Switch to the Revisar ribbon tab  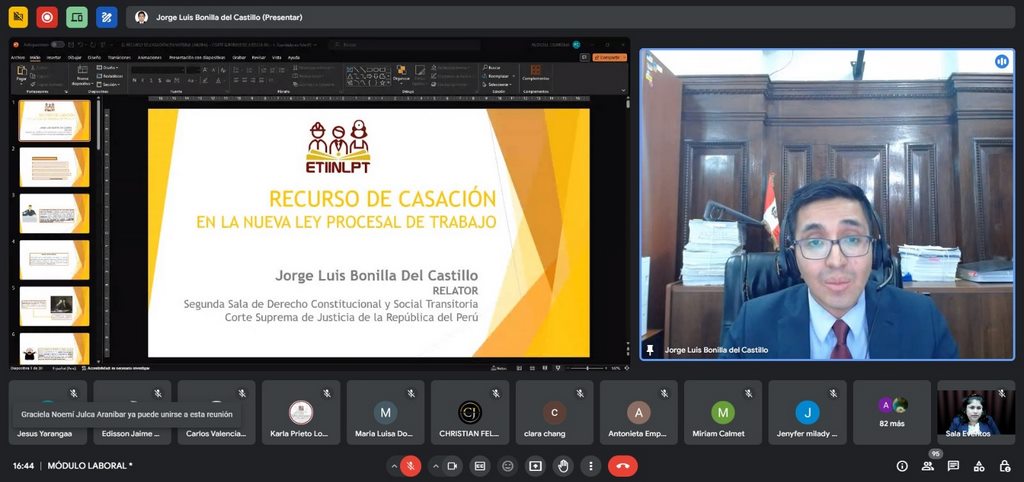259,57
